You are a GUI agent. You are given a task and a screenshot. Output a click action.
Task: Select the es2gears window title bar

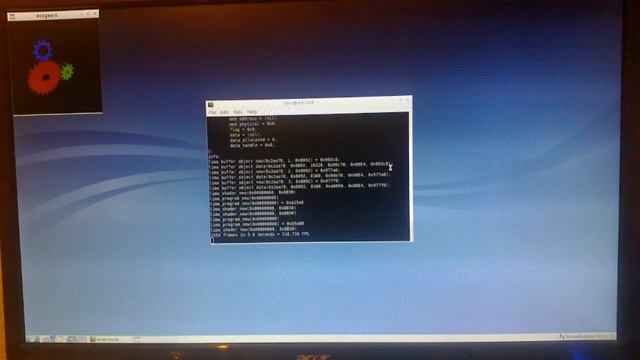point(53,15)
